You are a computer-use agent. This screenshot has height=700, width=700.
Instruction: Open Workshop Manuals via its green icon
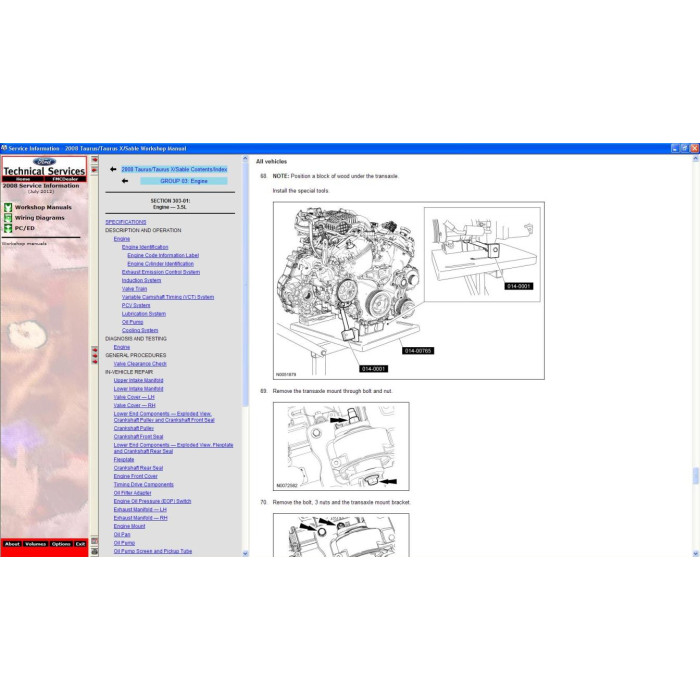coord(8,207)
